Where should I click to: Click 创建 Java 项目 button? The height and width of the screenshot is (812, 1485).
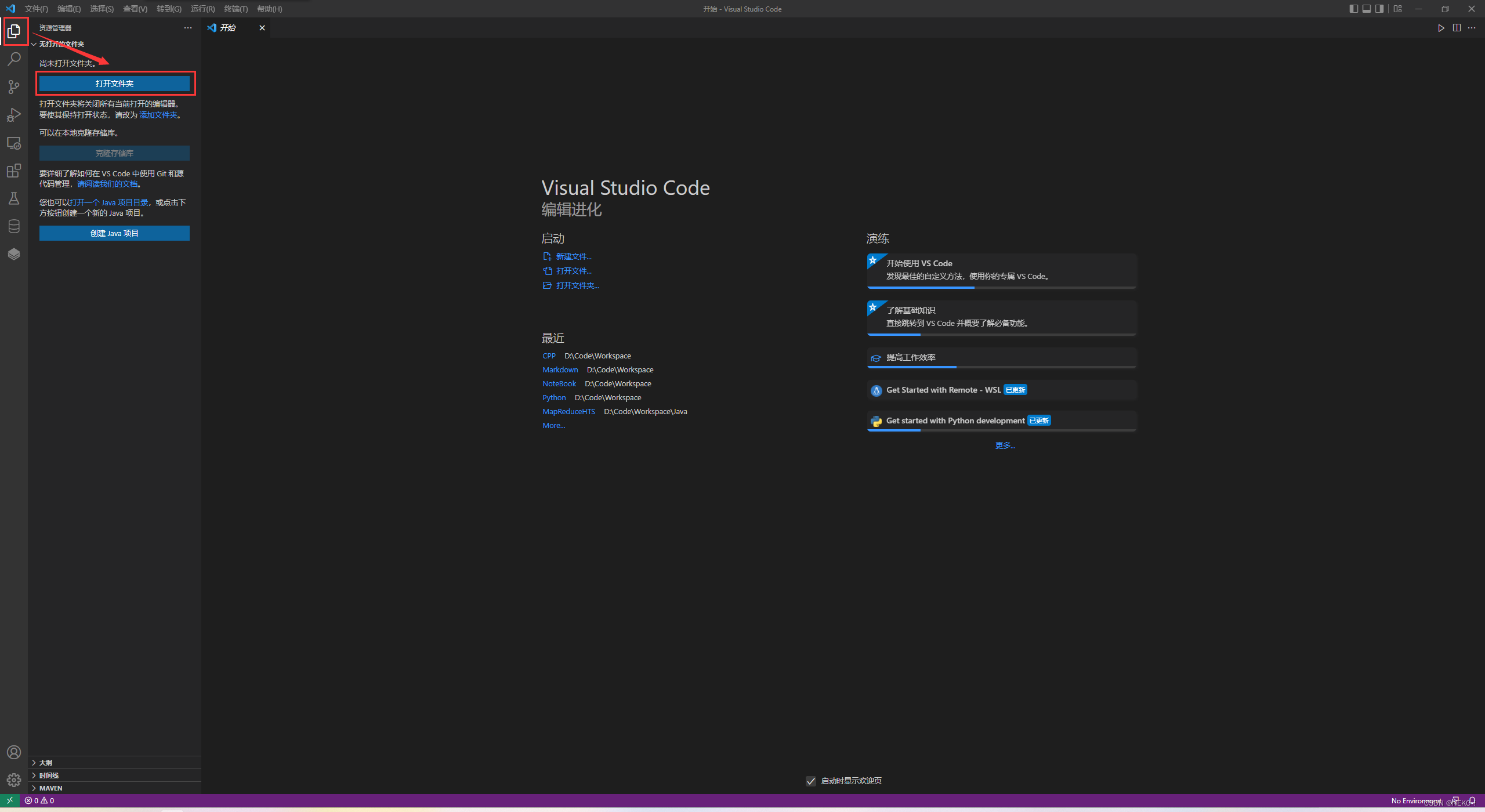tap(114, 232)
